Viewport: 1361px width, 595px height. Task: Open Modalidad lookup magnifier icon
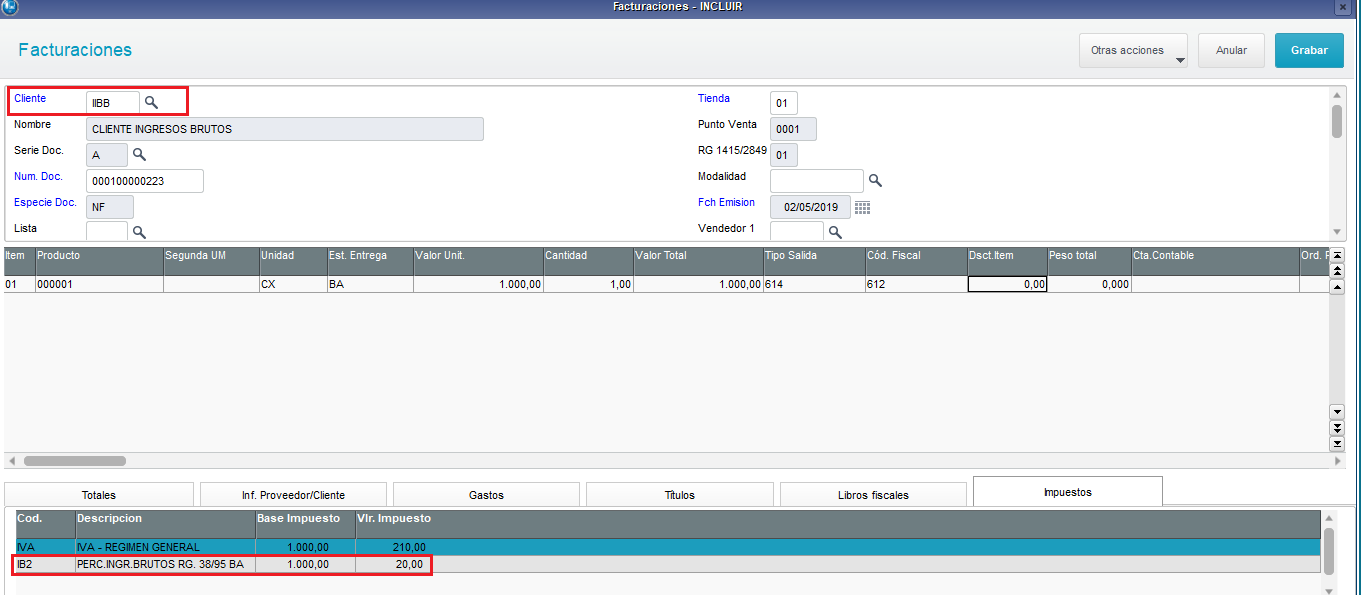point(875,180)
